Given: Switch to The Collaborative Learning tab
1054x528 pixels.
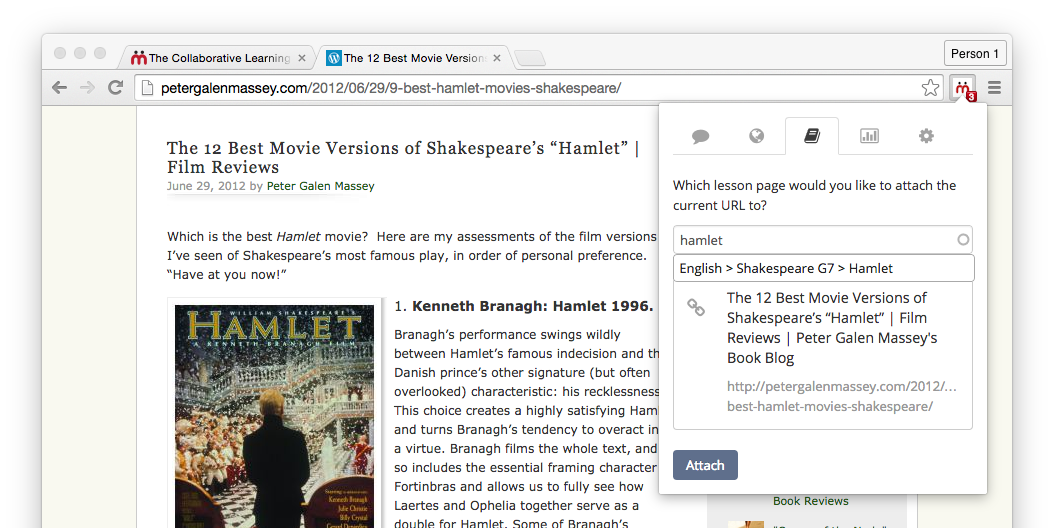Looking at the screenshot, I should tap(218, 58).
